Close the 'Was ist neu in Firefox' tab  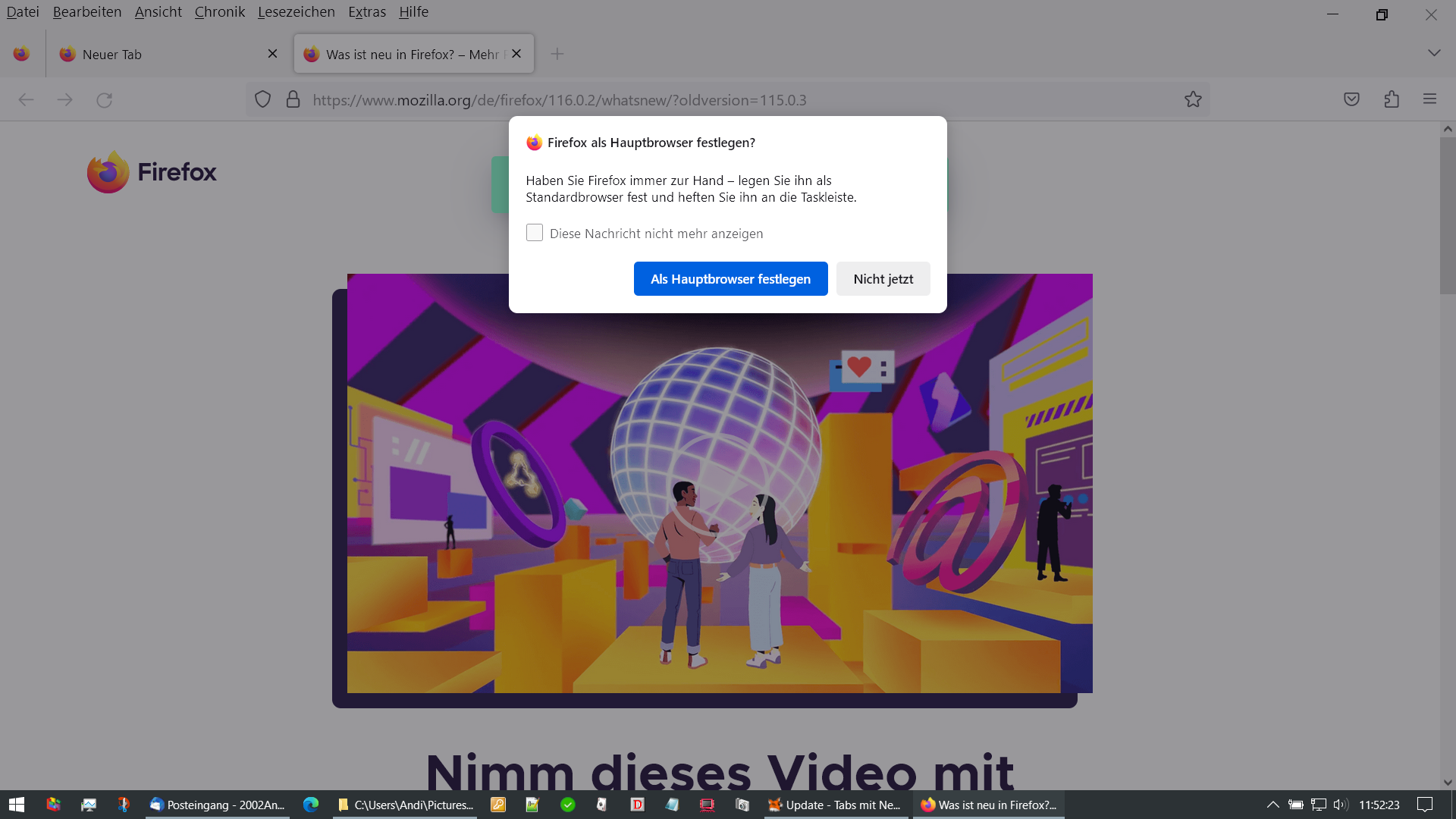516,54
